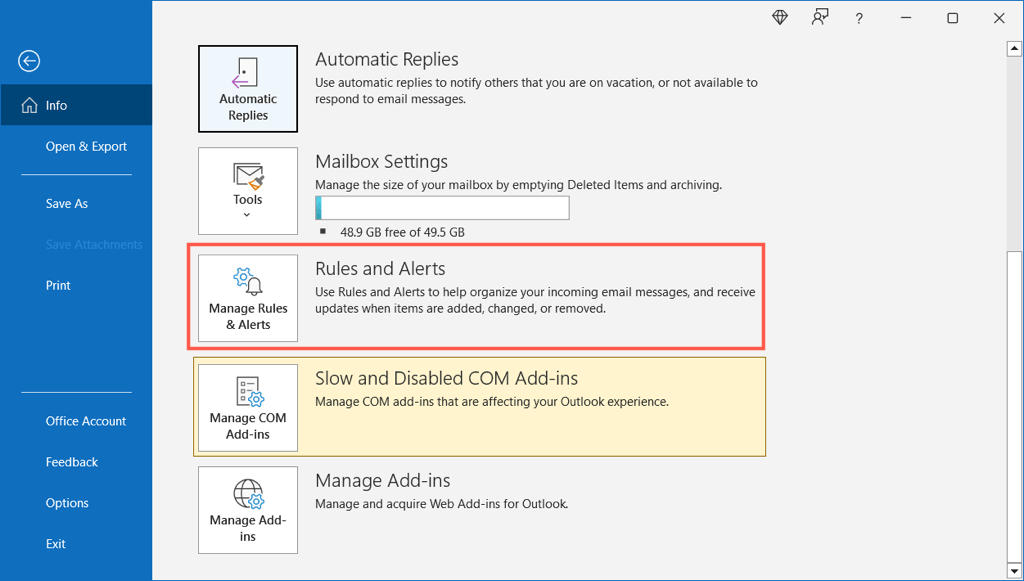The width and height of the screenshot is (1024, 581).
Task: Open Outlook Options
Action: click(x=66, y=502)
